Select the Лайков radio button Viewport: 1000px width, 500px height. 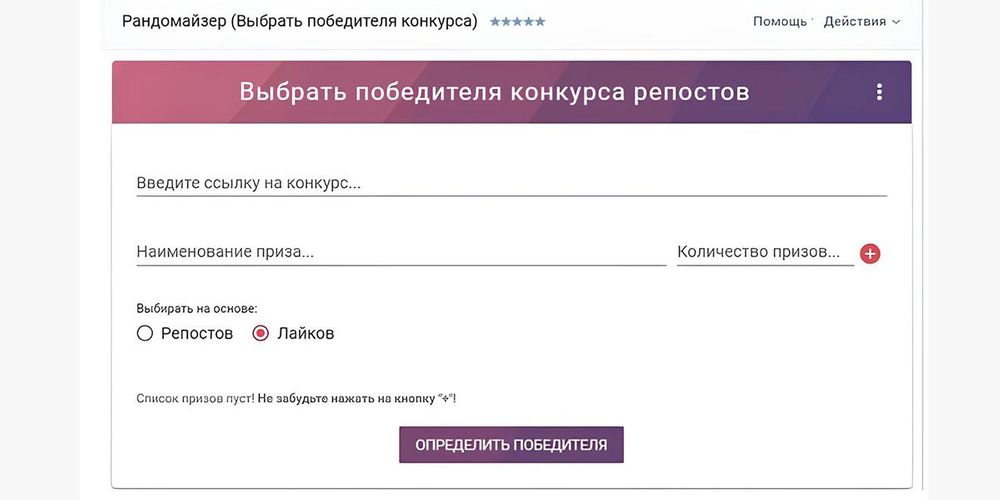point(261,334)
